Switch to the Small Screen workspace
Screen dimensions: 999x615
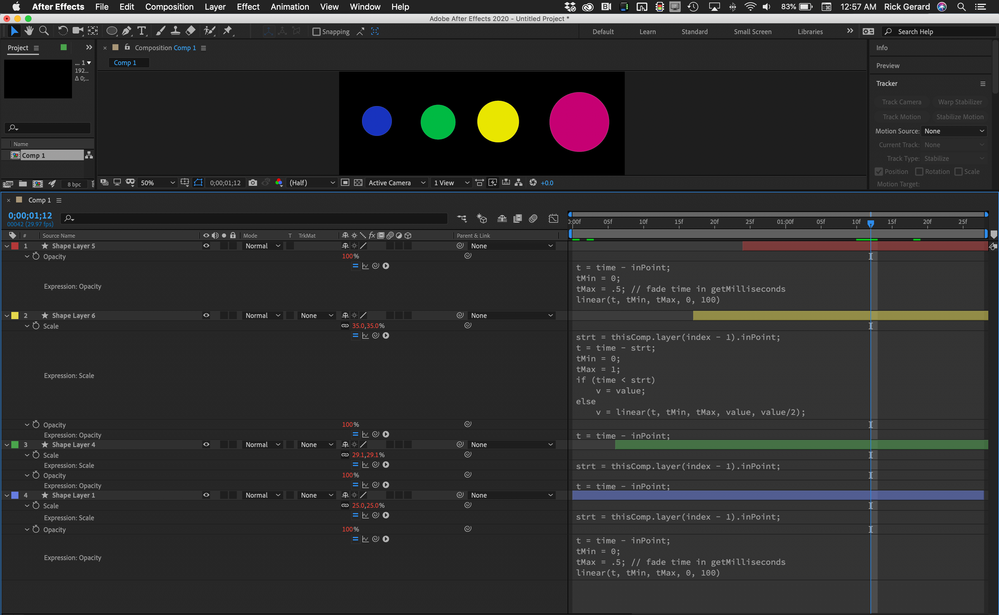coord(752,32)
